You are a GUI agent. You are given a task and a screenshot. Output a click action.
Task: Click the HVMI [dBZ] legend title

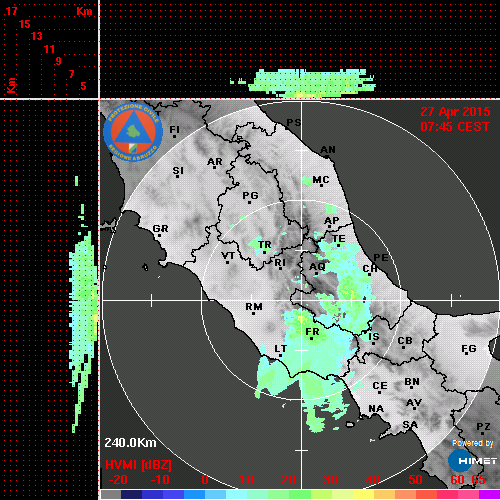tap(138, 465)
